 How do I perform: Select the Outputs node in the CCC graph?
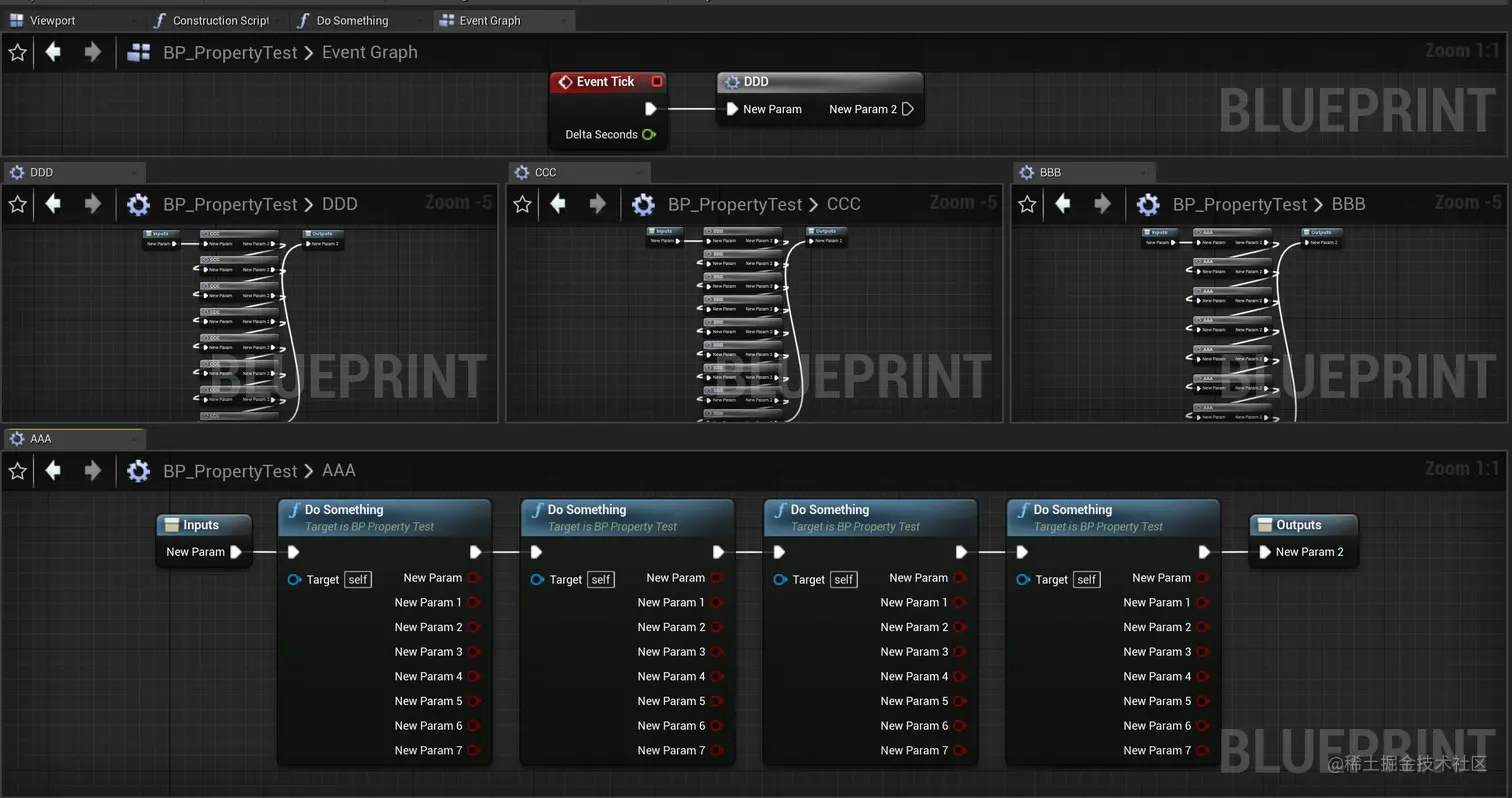(x=826, y=236)
